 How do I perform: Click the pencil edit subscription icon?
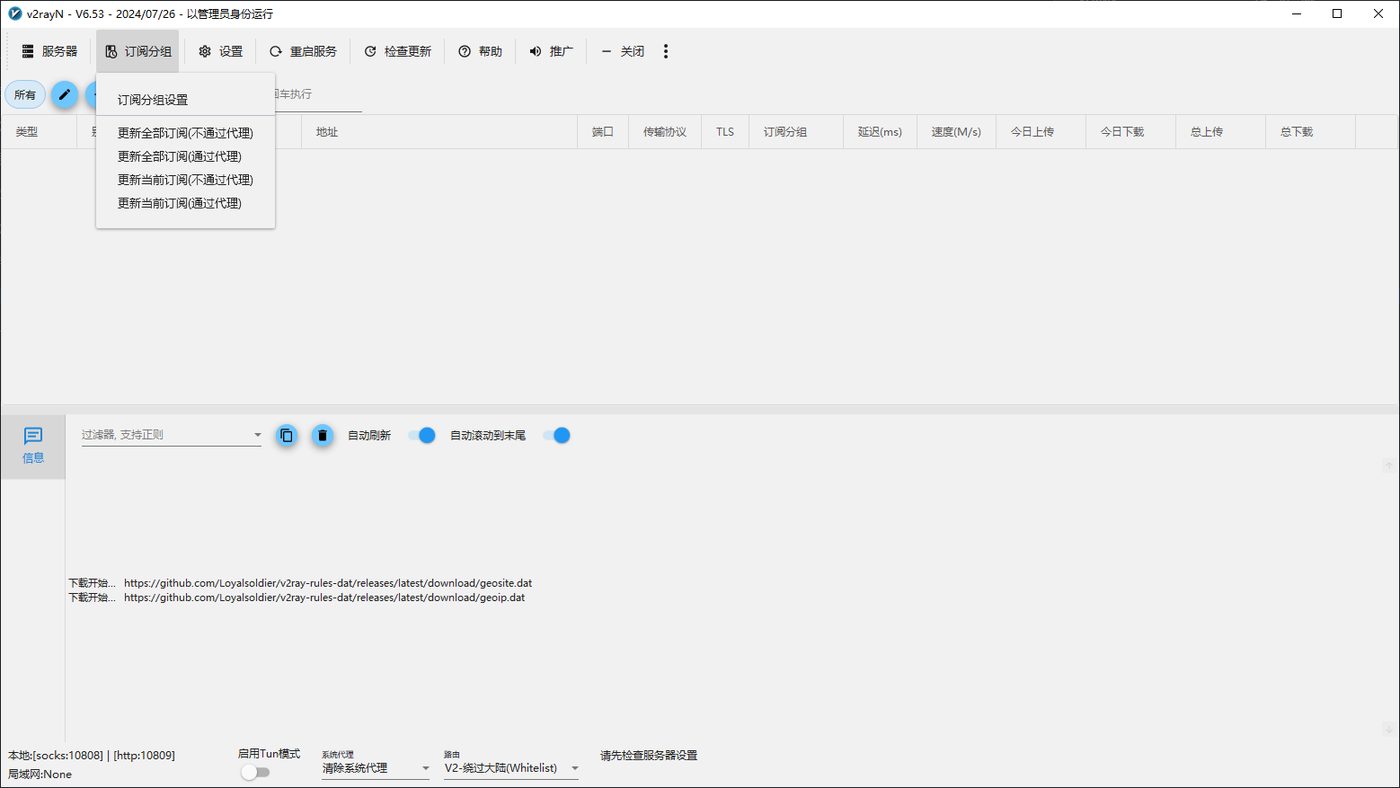tap(64, 95)
